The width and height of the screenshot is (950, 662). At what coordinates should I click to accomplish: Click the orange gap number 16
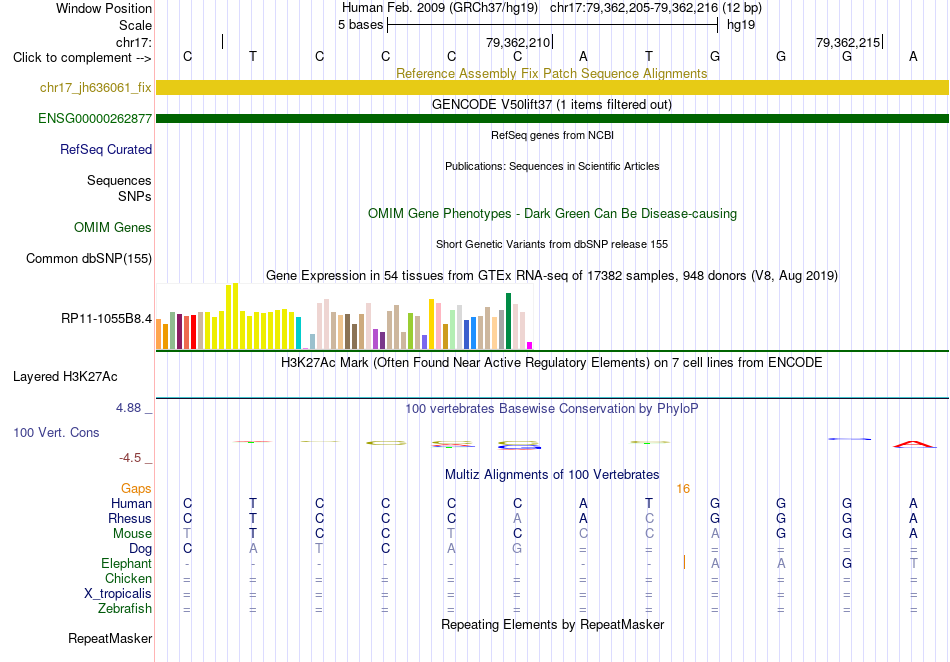(x=683, y=489)
